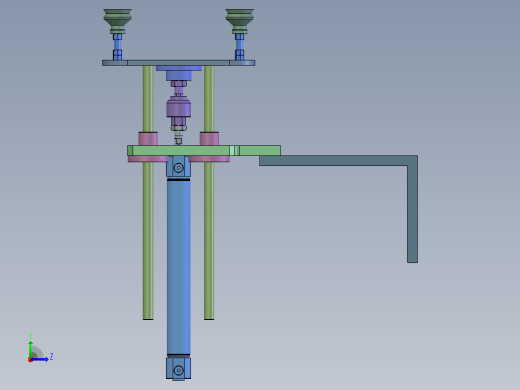Click the long blue cylinder body
Image resolution: width=520 pixels, height=390 pixels.
click(179, 267)
